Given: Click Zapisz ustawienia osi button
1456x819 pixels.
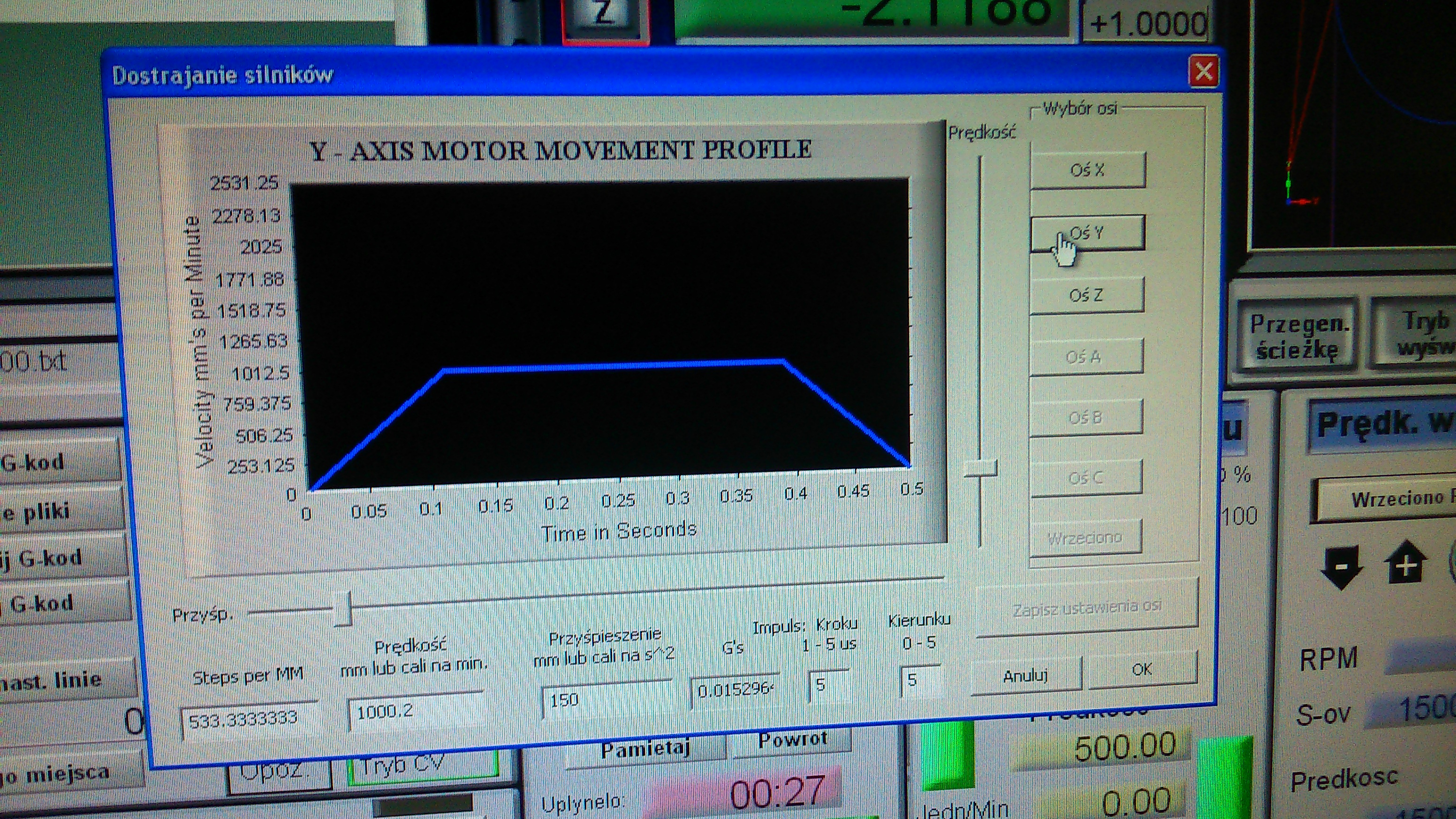Looking at the screenshot, I should [x=1086, y=608].
